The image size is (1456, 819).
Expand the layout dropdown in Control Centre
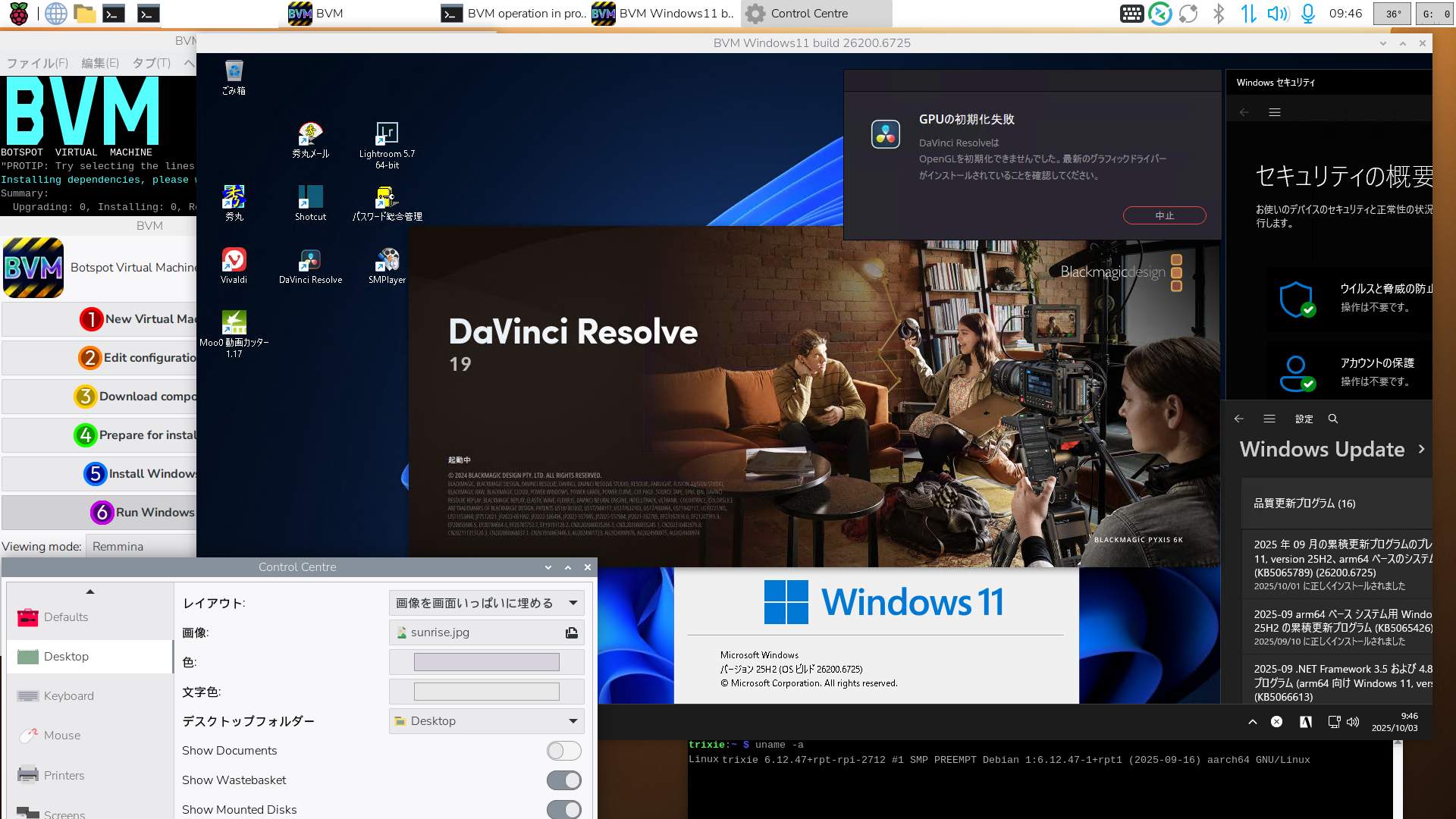point(486,603)
